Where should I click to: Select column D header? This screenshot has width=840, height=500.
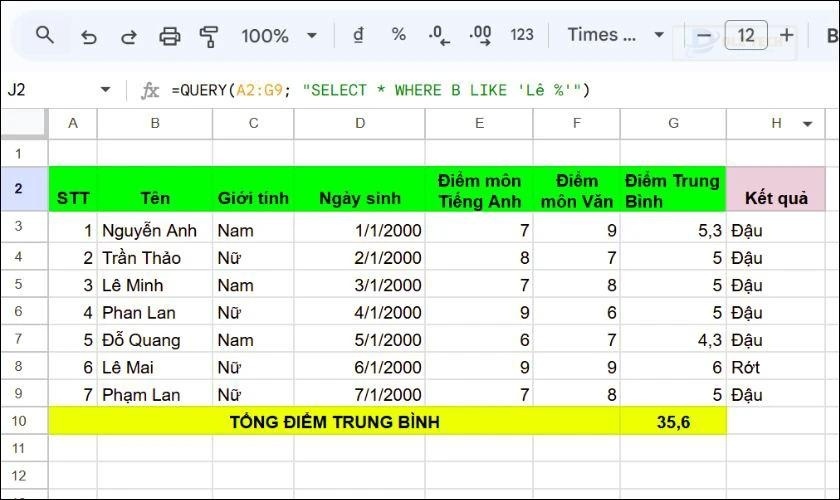359,123
